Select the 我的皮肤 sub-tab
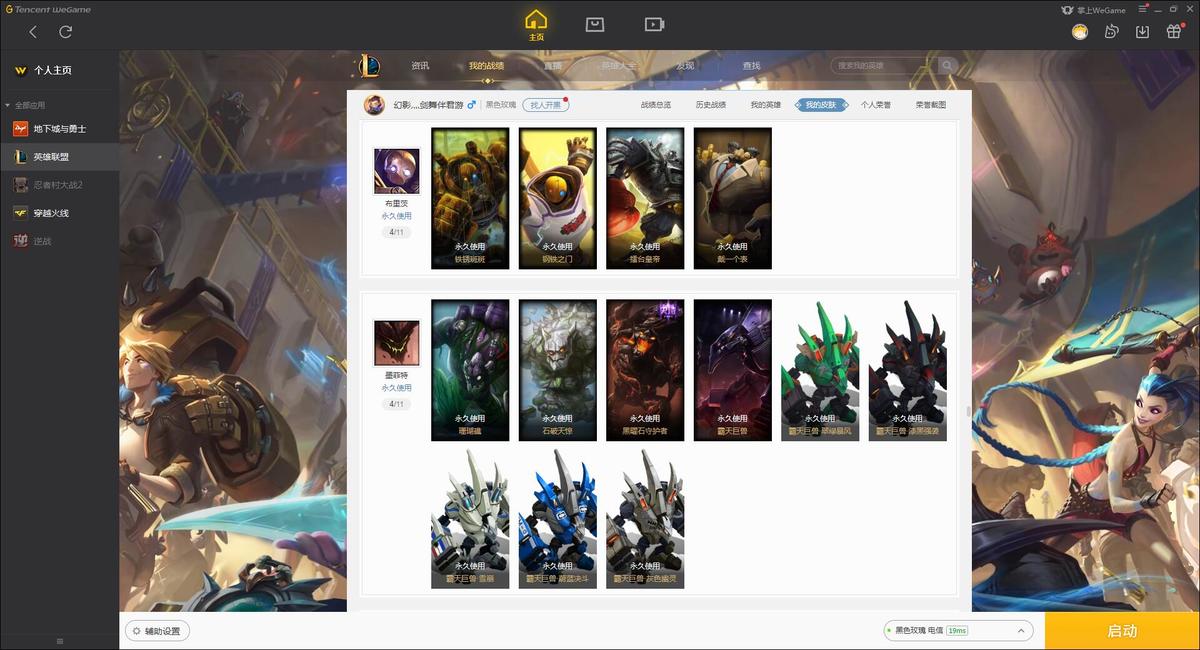This screenshot has height=650, width=1200. (x=821, y=105)
